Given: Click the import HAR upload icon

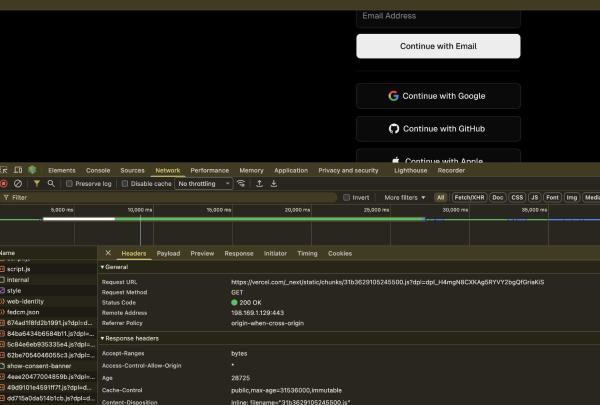Looking at the screenshot, I should click(x=259, y=184).
